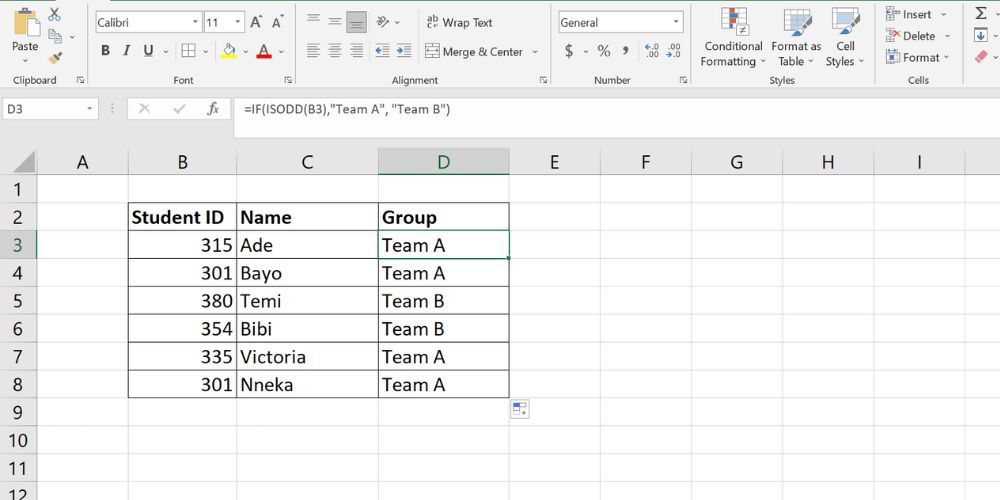Click the Increase Font Size icon
The width and height of the screenshot is (1000, 500).
(x=257, y=22)
